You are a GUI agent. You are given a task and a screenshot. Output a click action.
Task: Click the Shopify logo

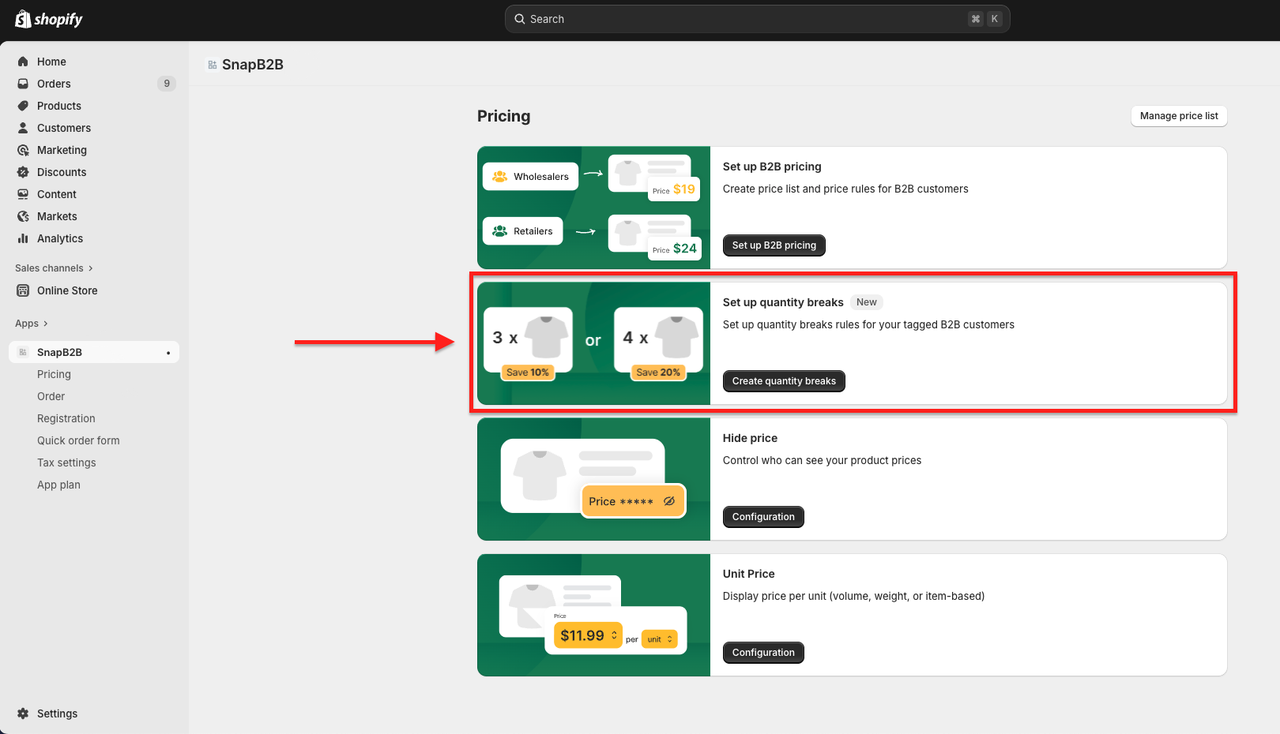click(49, 19)
